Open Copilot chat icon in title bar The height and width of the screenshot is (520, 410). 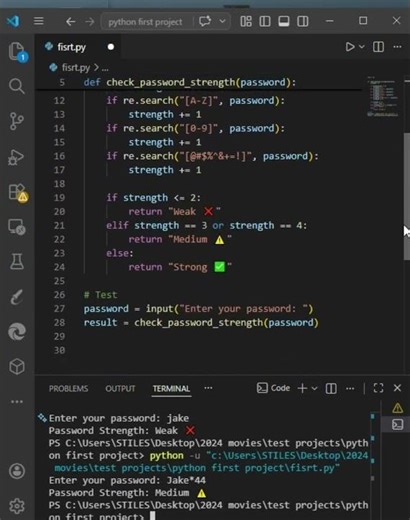click(x=205, y=21)
